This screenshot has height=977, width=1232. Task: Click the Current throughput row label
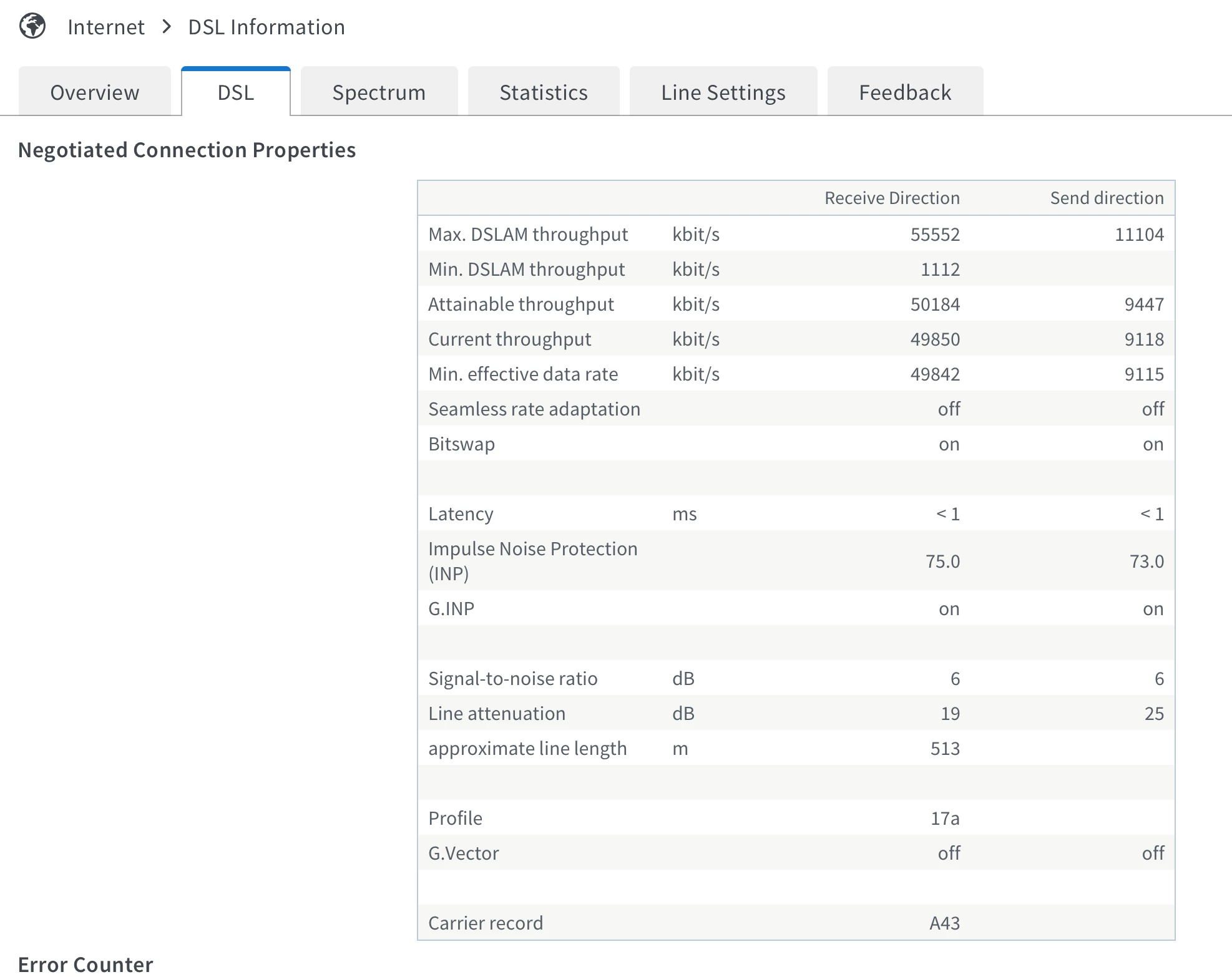click(x=509, y=339)
